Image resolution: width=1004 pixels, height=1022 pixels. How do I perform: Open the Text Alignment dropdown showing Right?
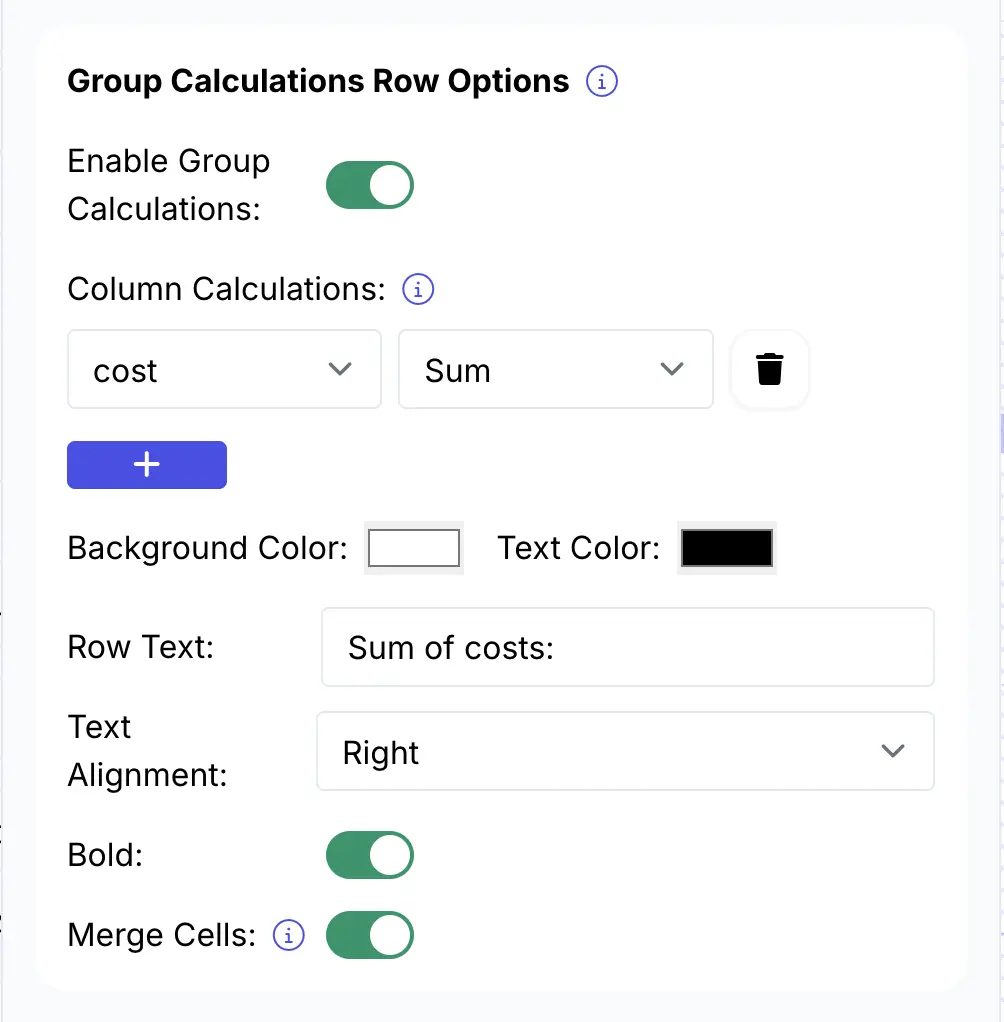pos(626,751)
